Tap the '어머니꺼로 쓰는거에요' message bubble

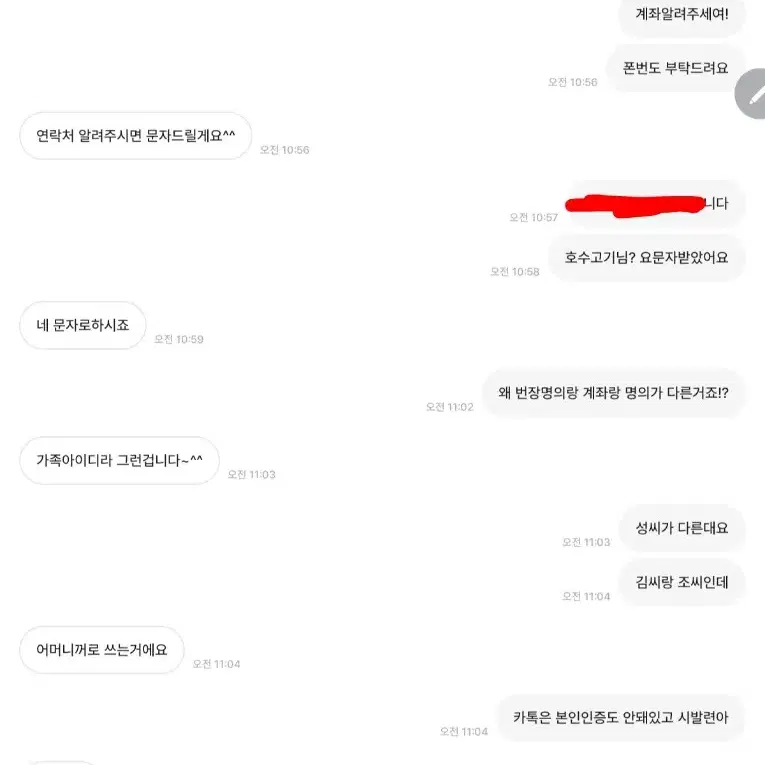[101, 650]
